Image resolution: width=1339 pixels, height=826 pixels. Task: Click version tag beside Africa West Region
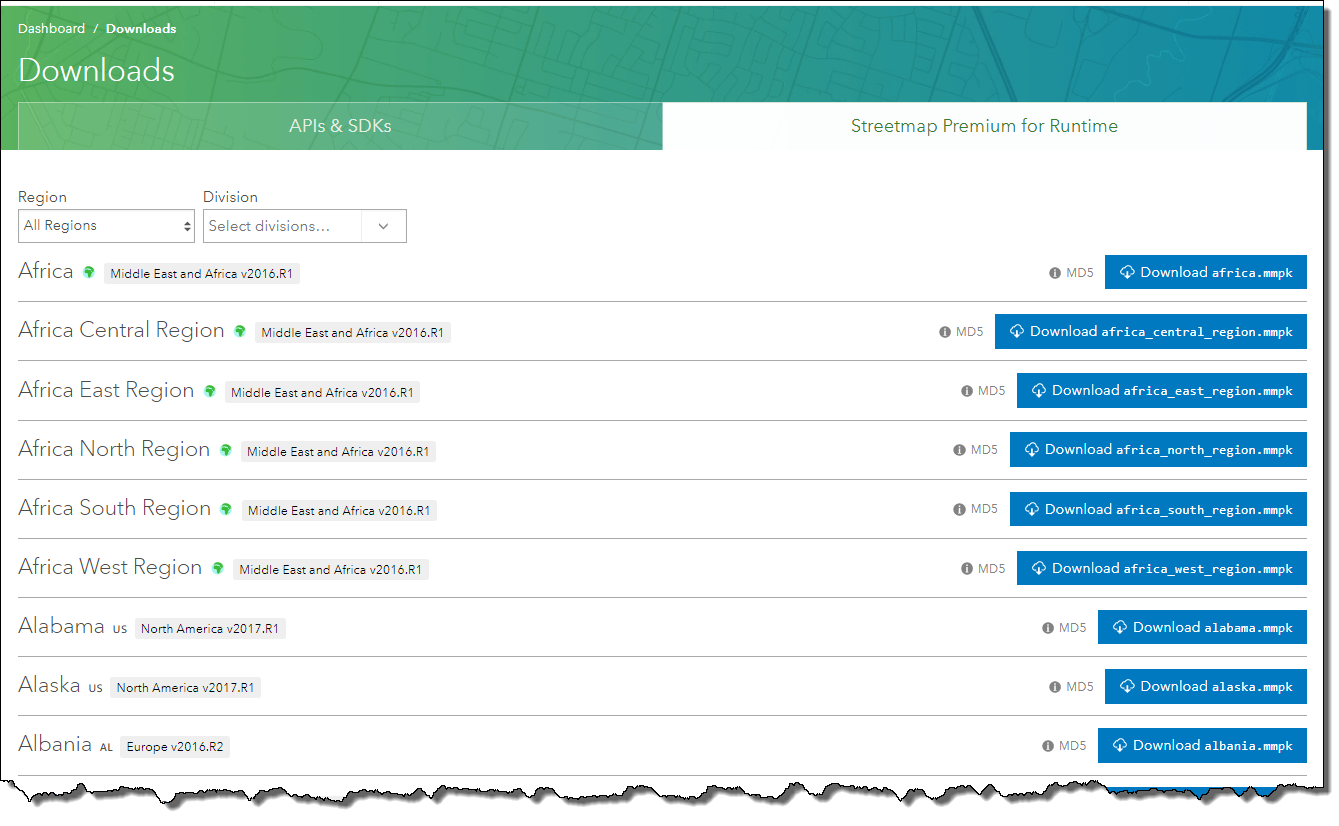[x=331, y=569]
